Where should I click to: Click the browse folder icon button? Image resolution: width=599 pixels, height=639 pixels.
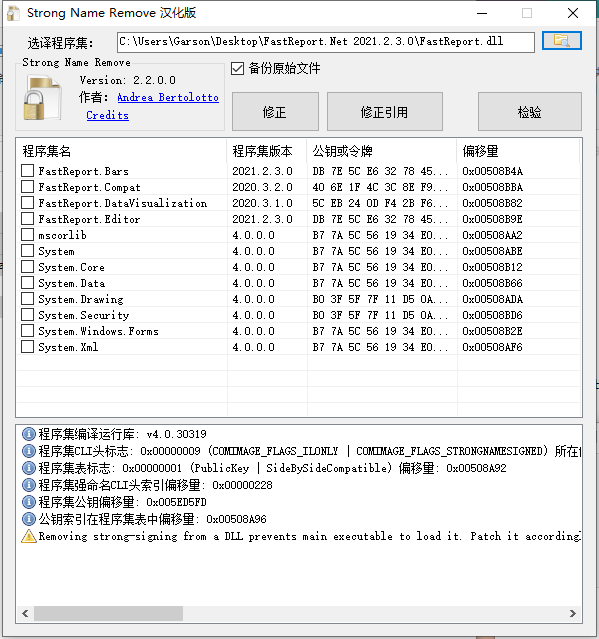coord(562,41)
